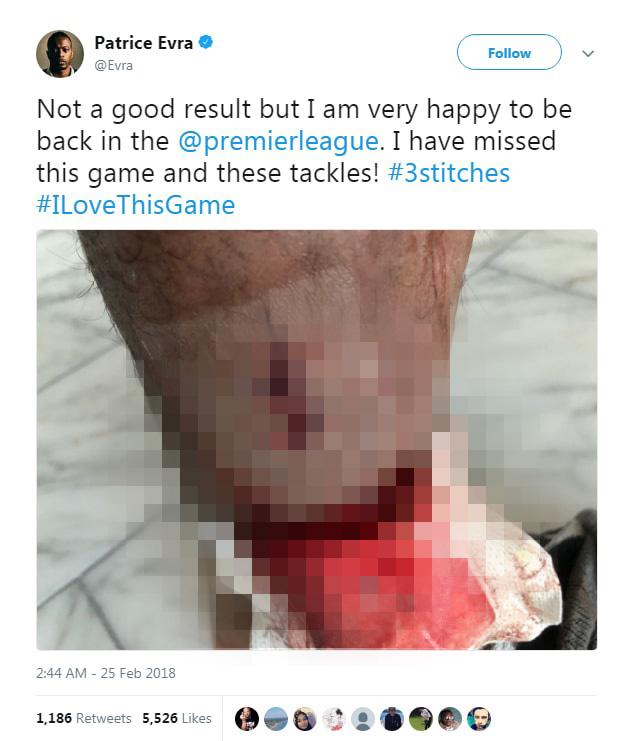Image resolution: width=633 pixels, height=741 pixels.
Task: View the 1,186 Retweets list
Action: (x=84, y=718)
